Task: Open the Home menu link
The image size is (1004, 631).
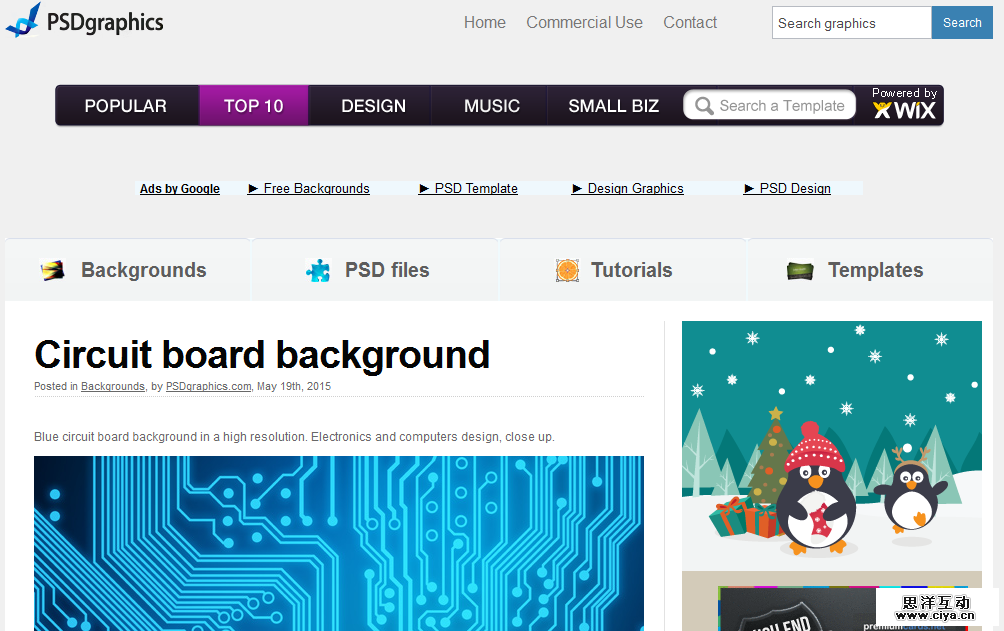Action: (x=484, y=23)
